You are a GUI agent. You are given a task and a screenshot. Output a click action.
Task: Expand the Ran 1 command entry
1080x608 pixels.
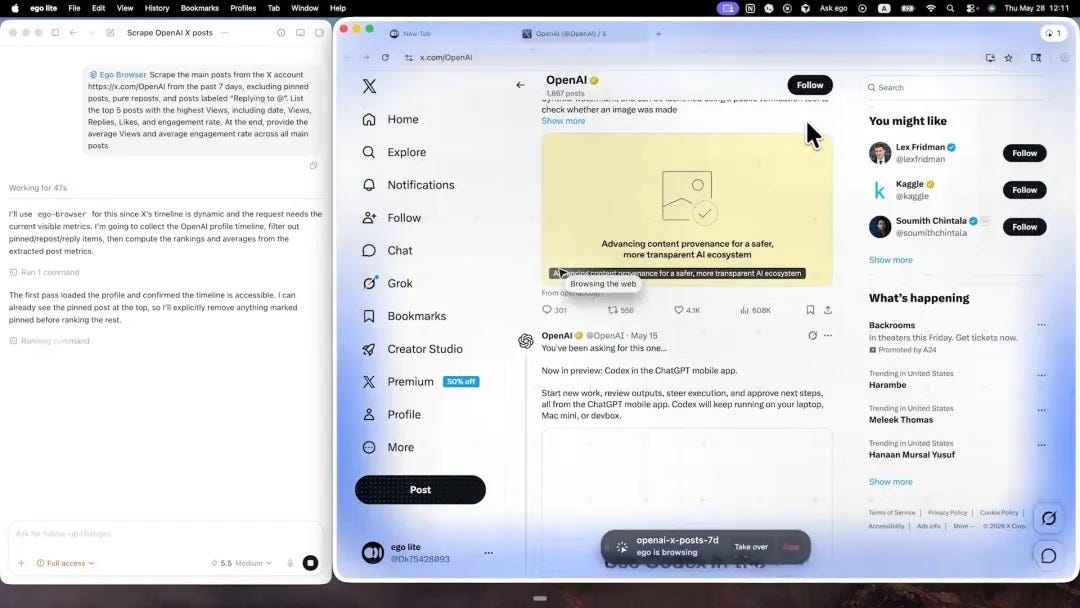[x=45, y=272]
